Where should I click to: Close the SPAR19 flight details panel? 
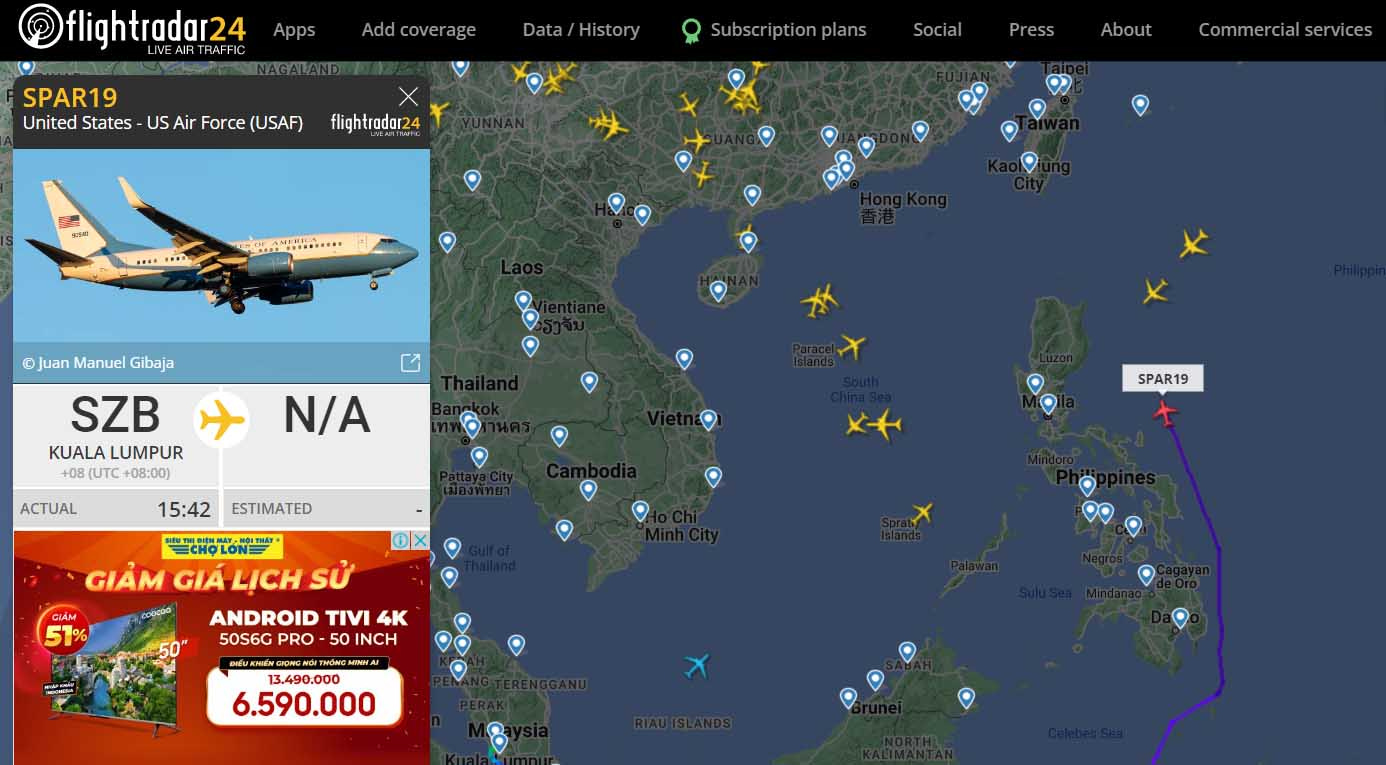tap(408, 96)
